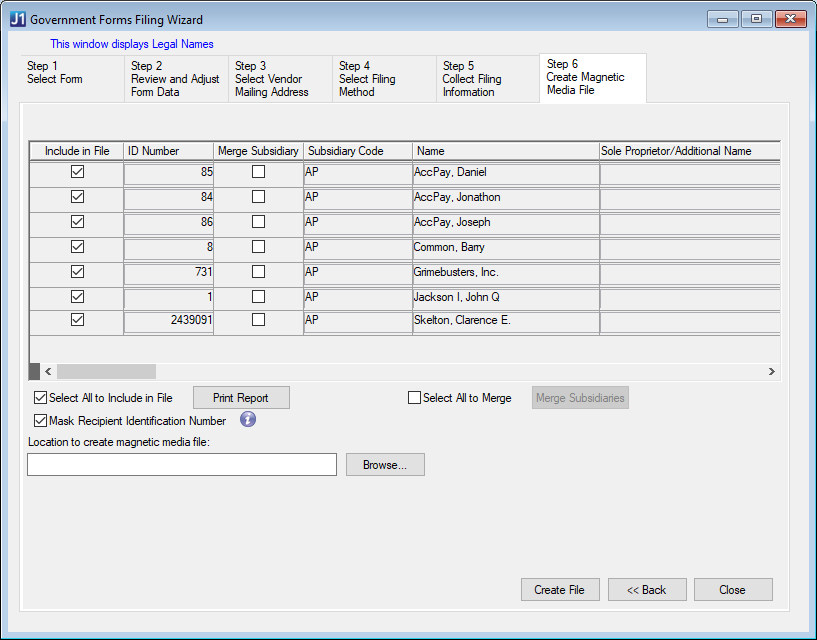
Task: Uncheck Include in File for Skelton, Clarence E.
Action: [77, 319]
